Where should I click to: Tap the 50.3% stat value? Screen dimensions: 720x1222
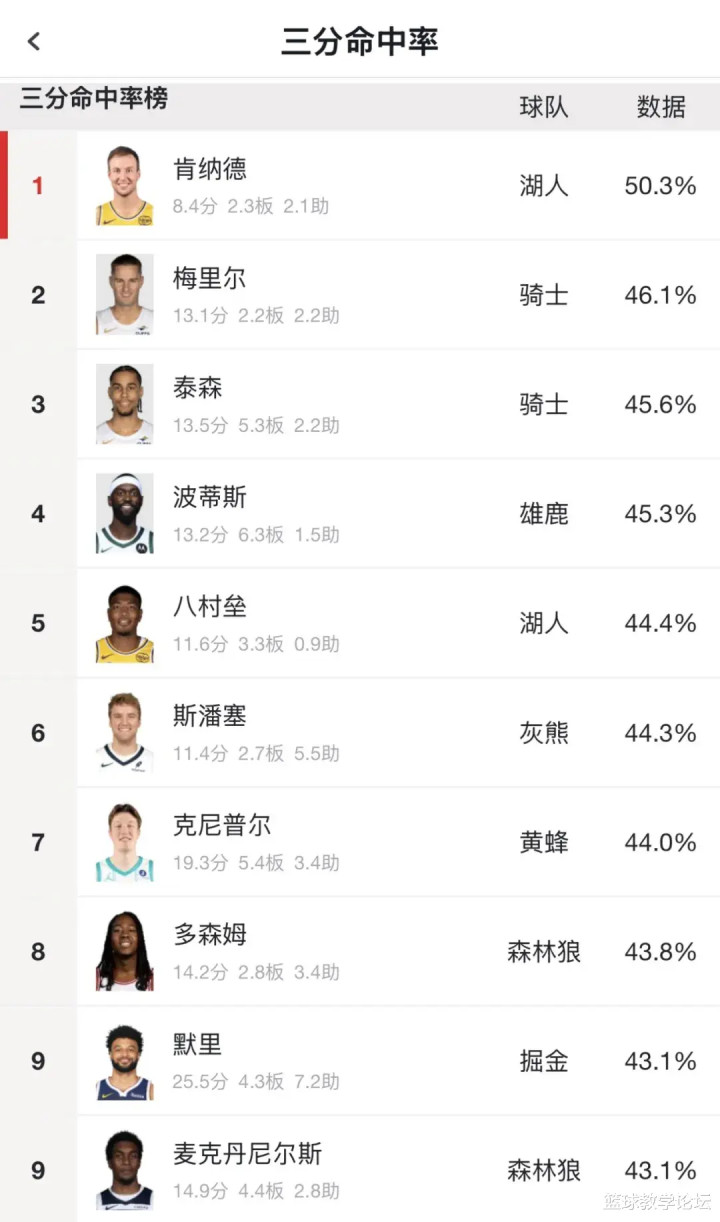(660, 186)
